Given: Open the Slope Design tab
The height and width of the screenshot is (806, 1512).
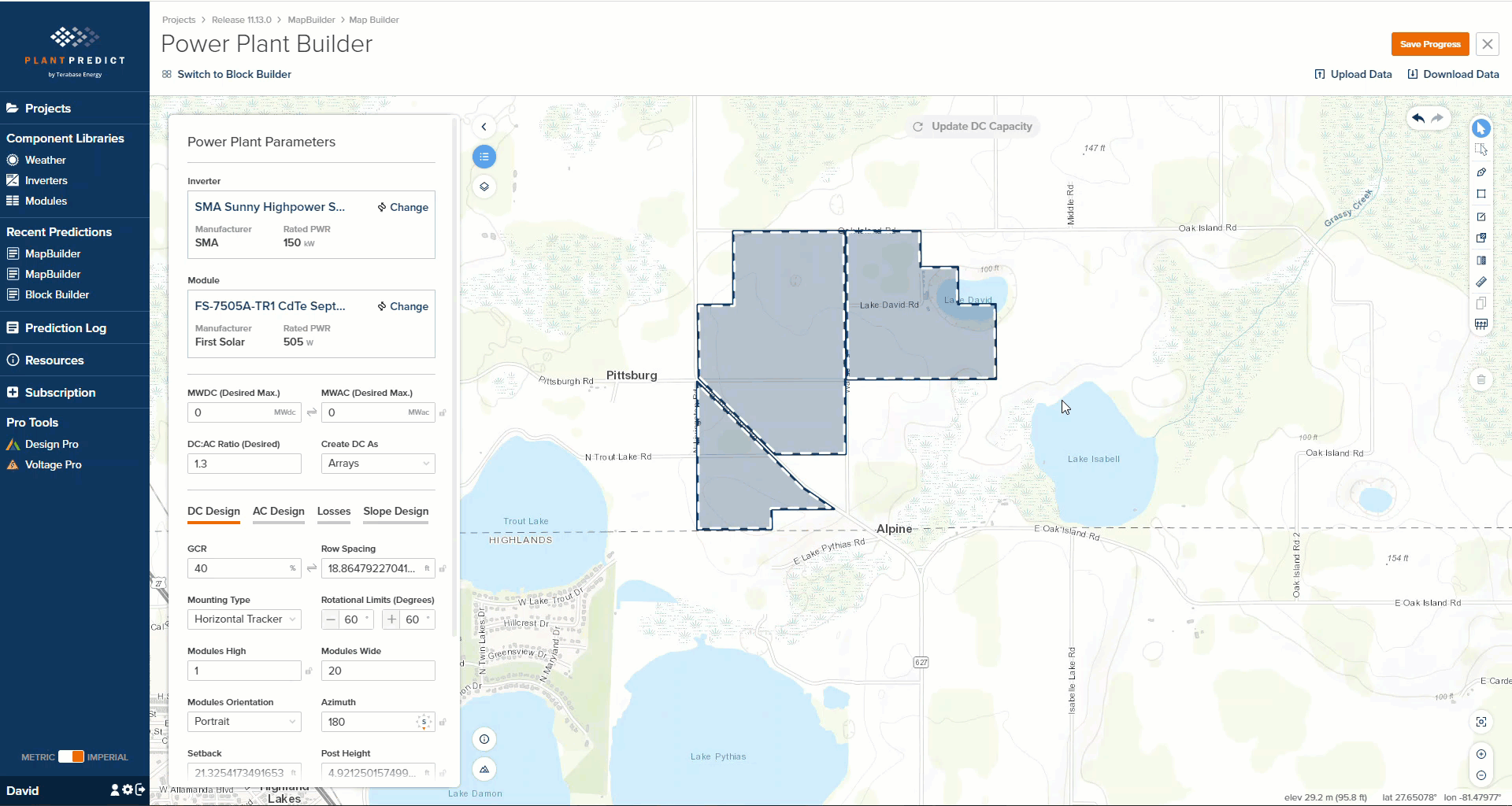Looking at the screenshot, I should pyautogui.click(x=396, y=511).
